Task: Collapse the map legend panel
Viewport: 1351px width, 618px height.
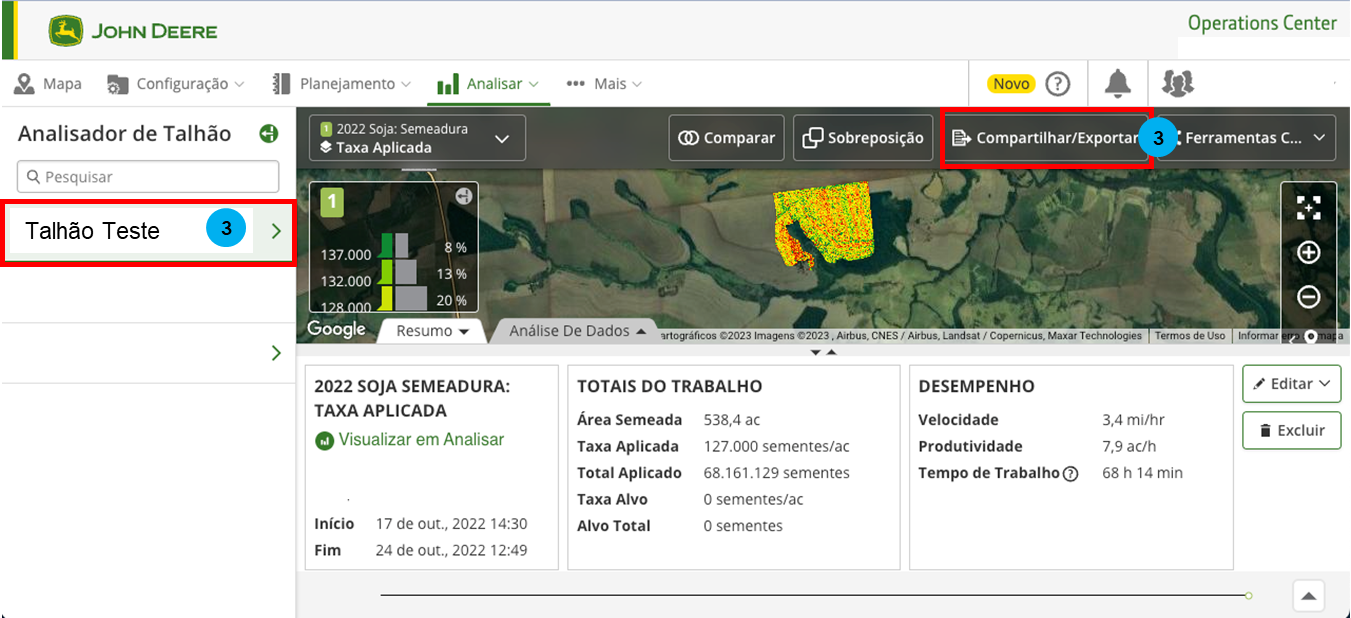Action: pos(463,197)
